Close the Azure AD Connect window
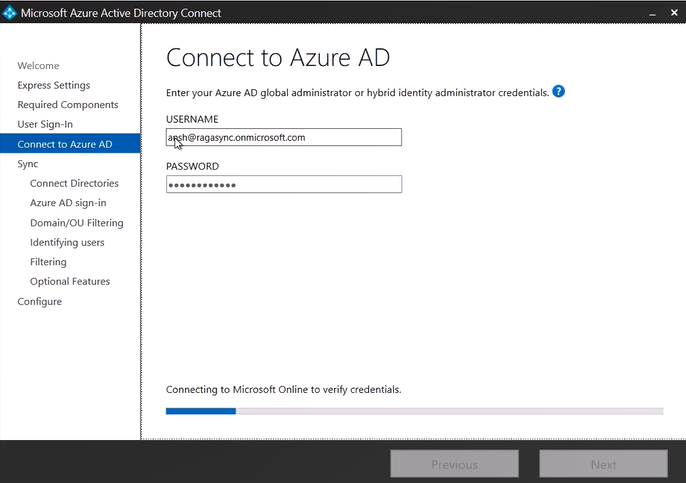The image size is (686, 483). pyautogui.click(x=674, y=13)
